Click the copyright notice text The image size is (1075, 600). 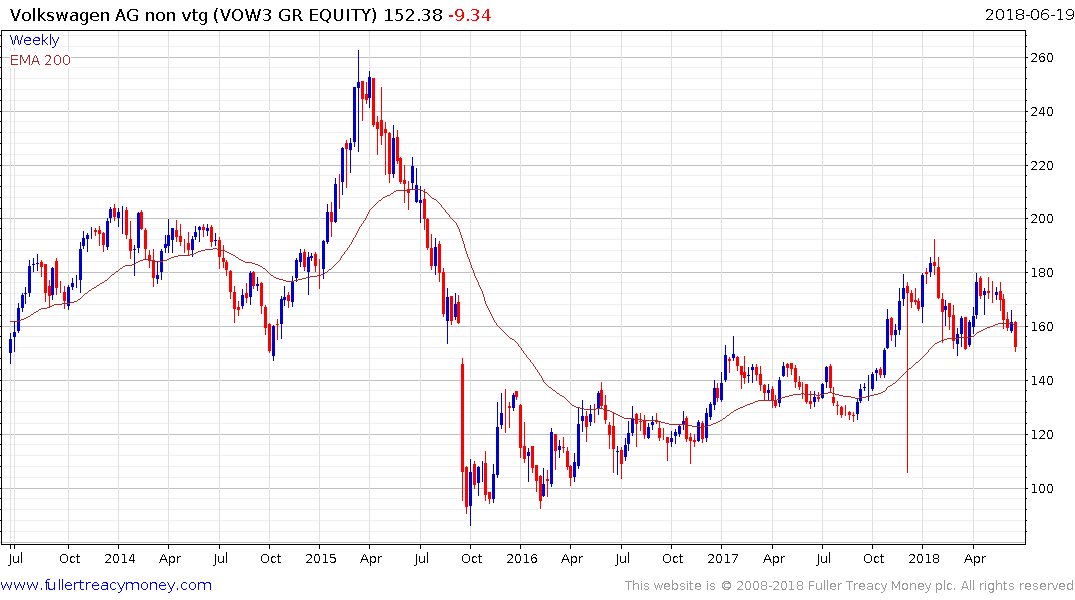pyautogui.click(x=849, y=586)
